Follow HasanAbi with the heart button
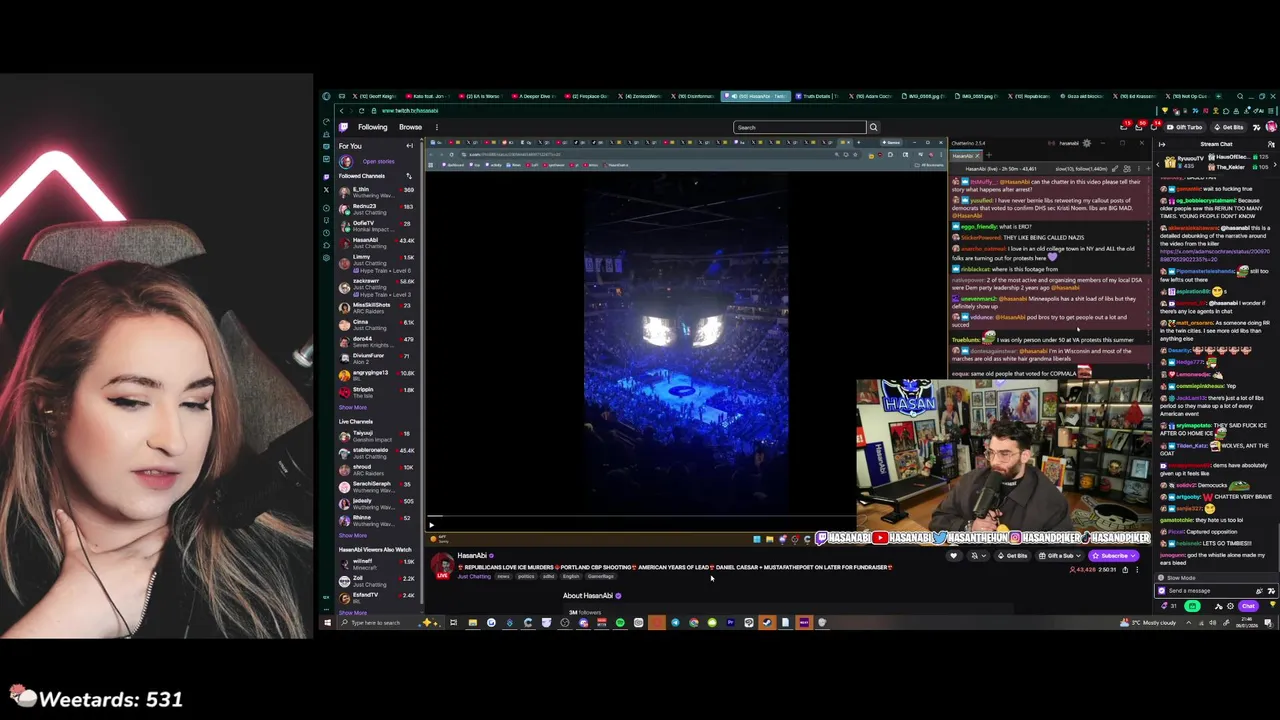The width and height of the screenshot is (1280, 720). (x=953, y=556)
